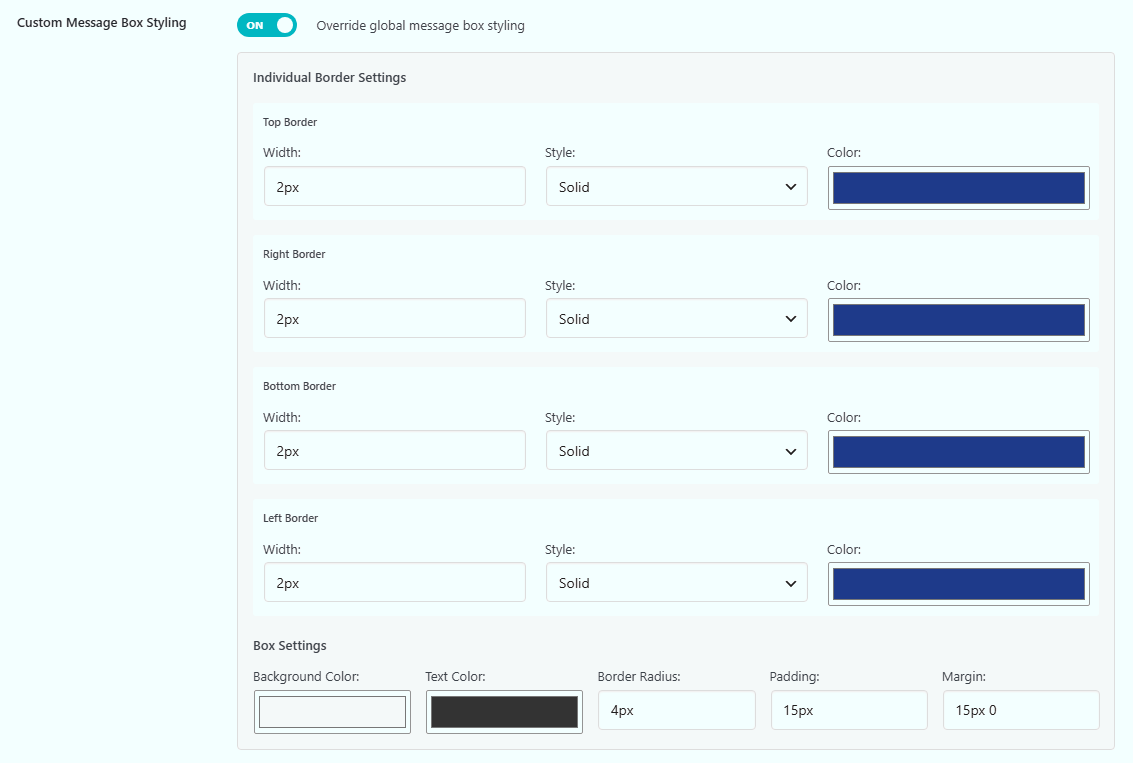Select the Margin: label

pos(964,677)
